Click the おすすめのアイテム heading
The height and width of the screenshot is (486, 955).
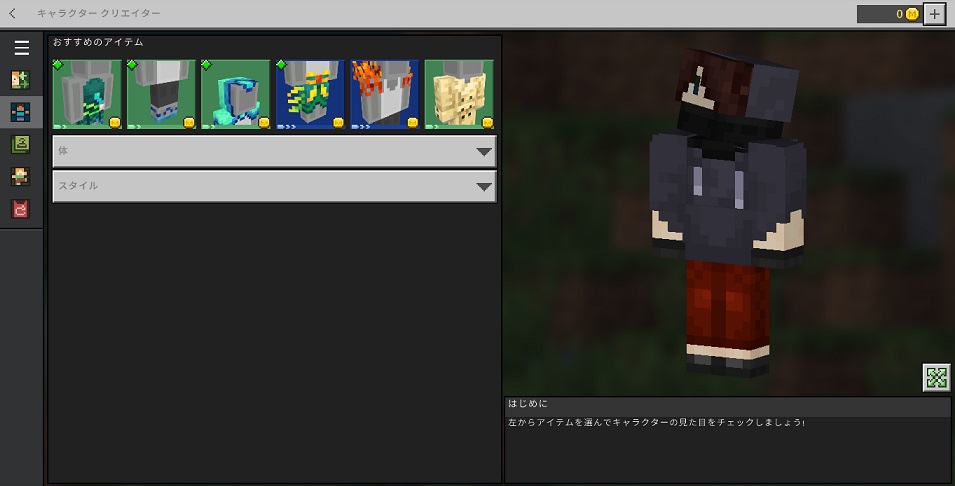(98, 42)
